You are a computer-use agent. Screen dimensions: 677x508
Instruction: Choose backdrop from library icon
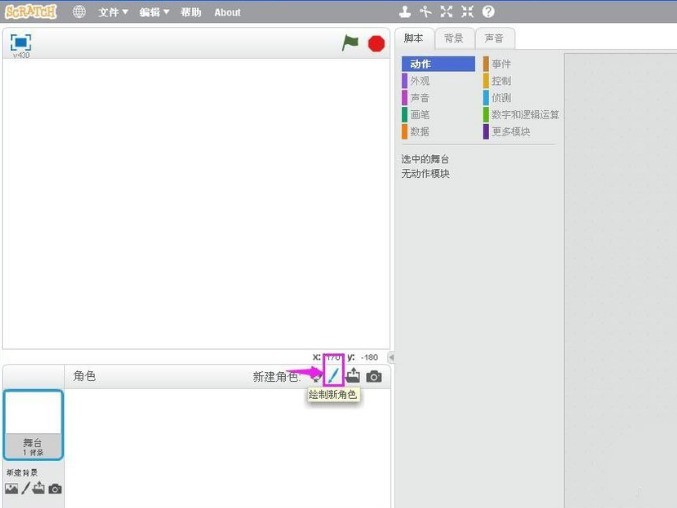(x=11, y=489)
